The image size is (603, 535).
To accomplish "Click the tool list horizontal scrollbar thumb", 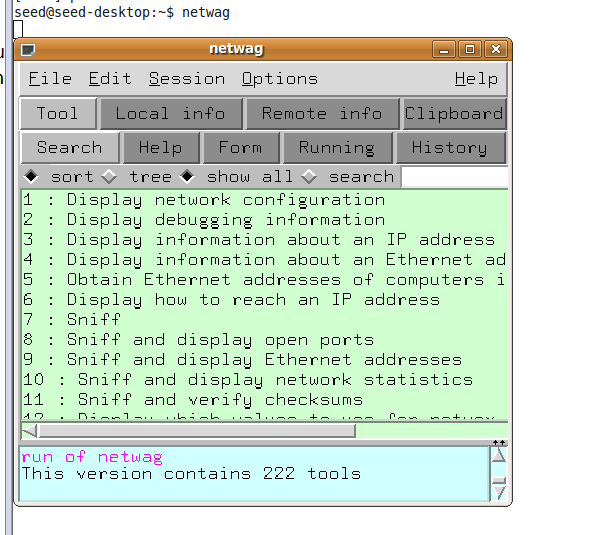I will point(197,431).
